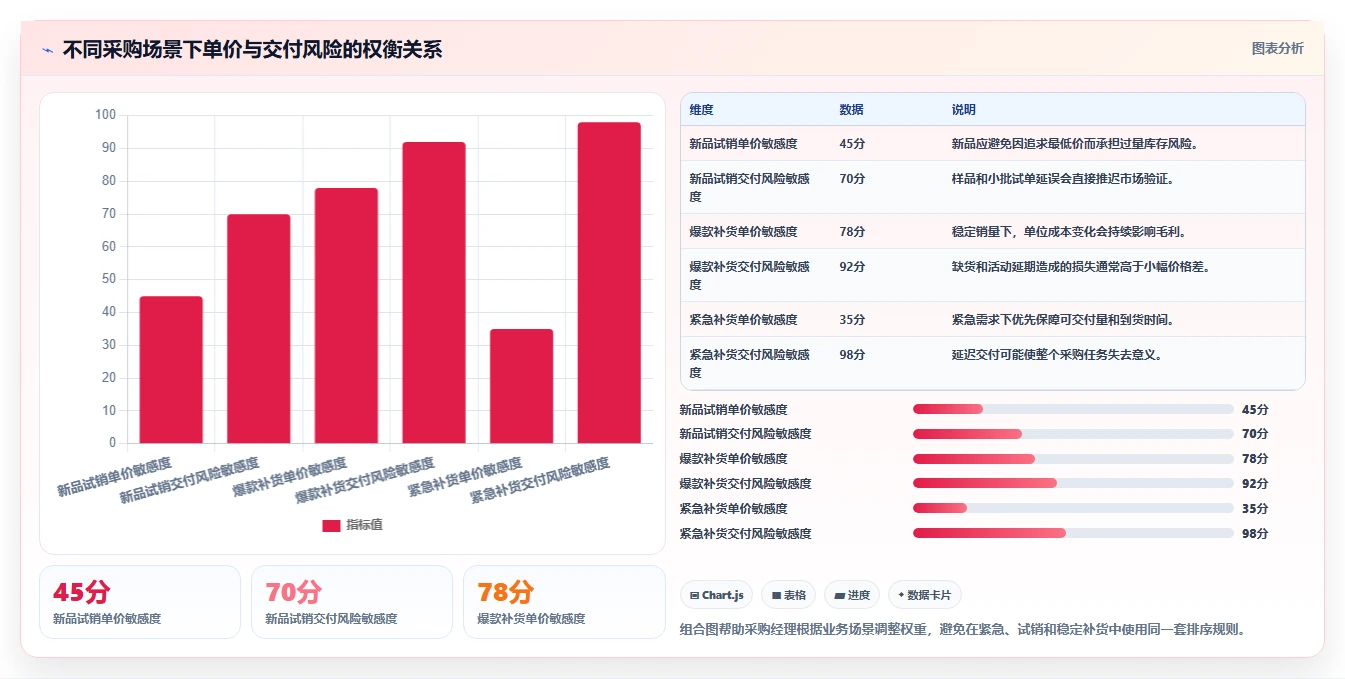
Task: Click the icon inside the Chart.js tag
Action: click(695, 595)
